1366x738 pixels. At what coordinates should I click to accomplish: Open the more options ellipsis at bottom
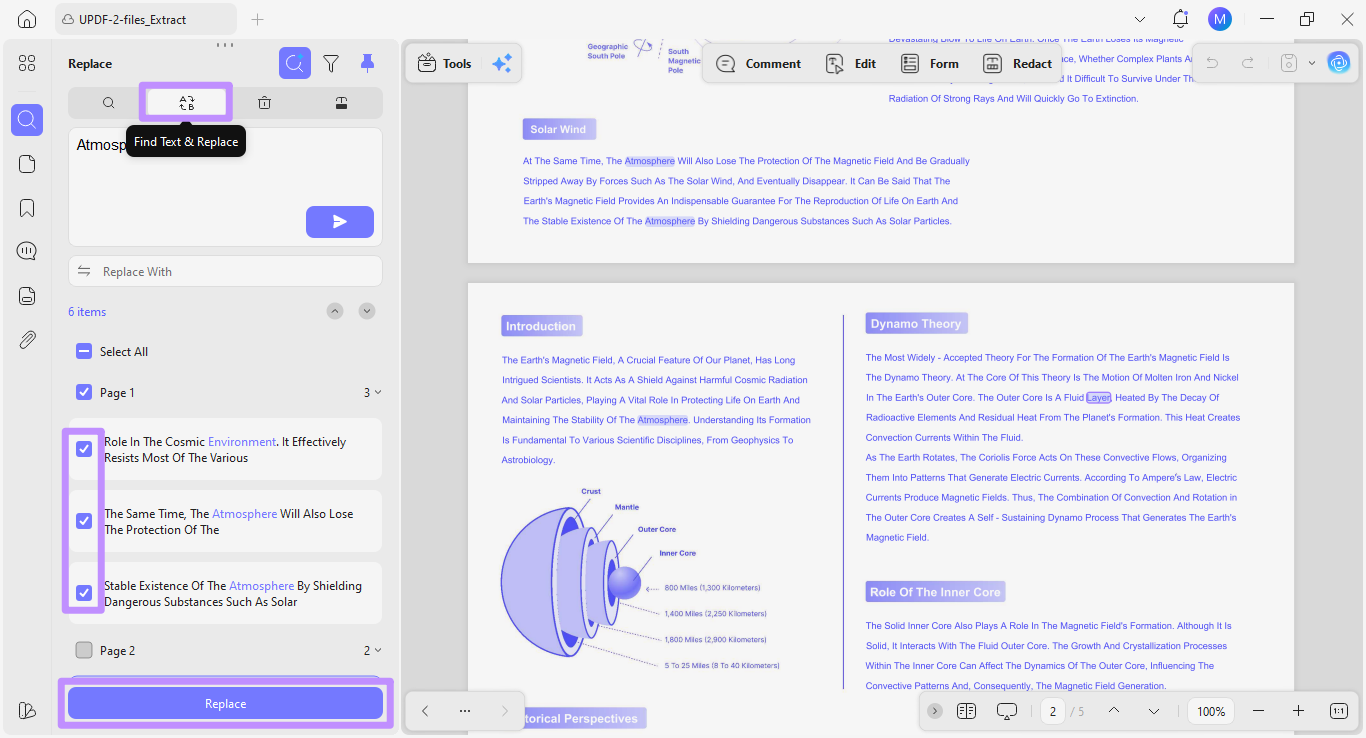(465, 711)
